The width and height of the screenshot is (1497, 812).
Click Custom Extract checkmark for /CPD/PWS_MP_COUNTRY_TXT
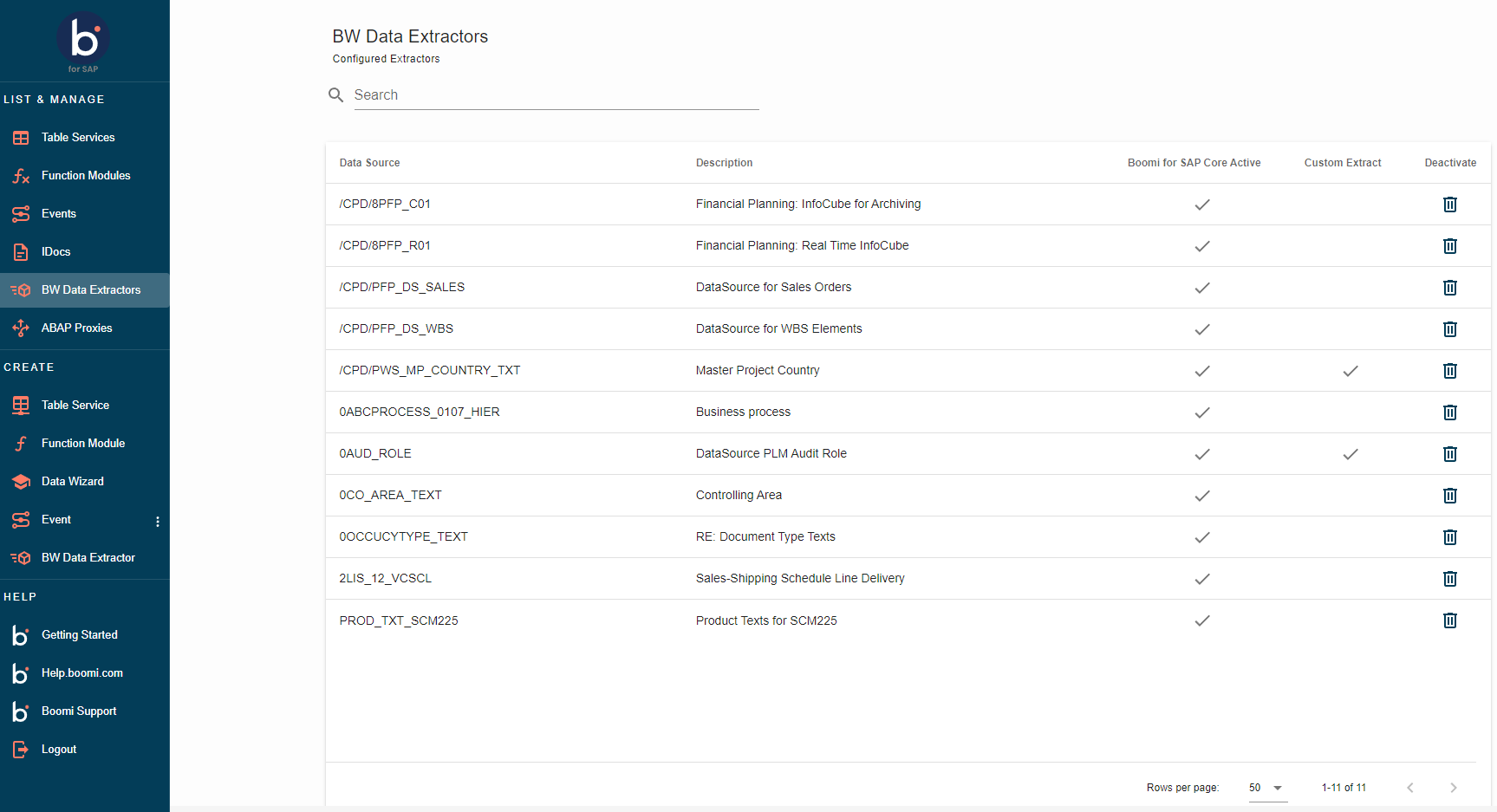(x=1350, y=371)
